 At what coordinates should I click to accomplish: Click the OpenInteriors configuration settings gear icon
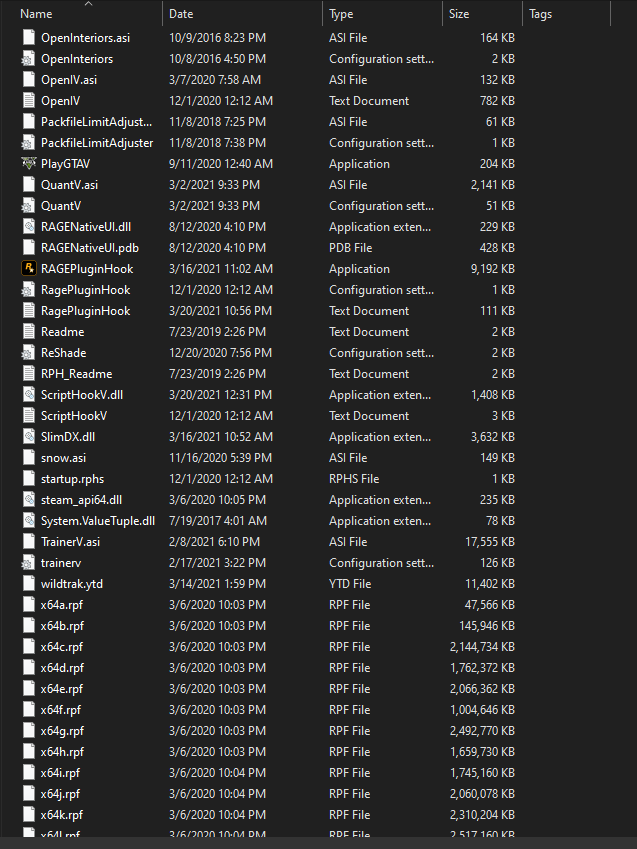point(28,58)
